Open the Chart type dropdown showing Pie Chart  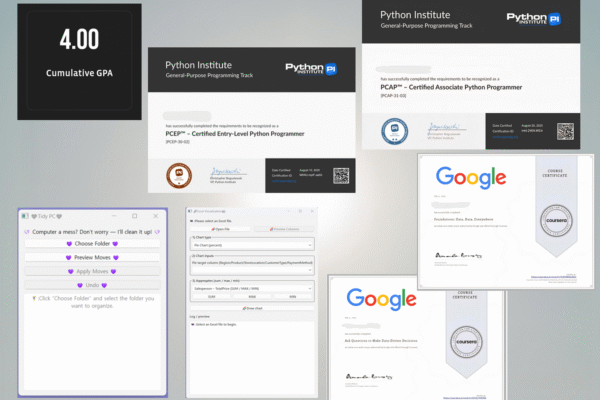252,243
